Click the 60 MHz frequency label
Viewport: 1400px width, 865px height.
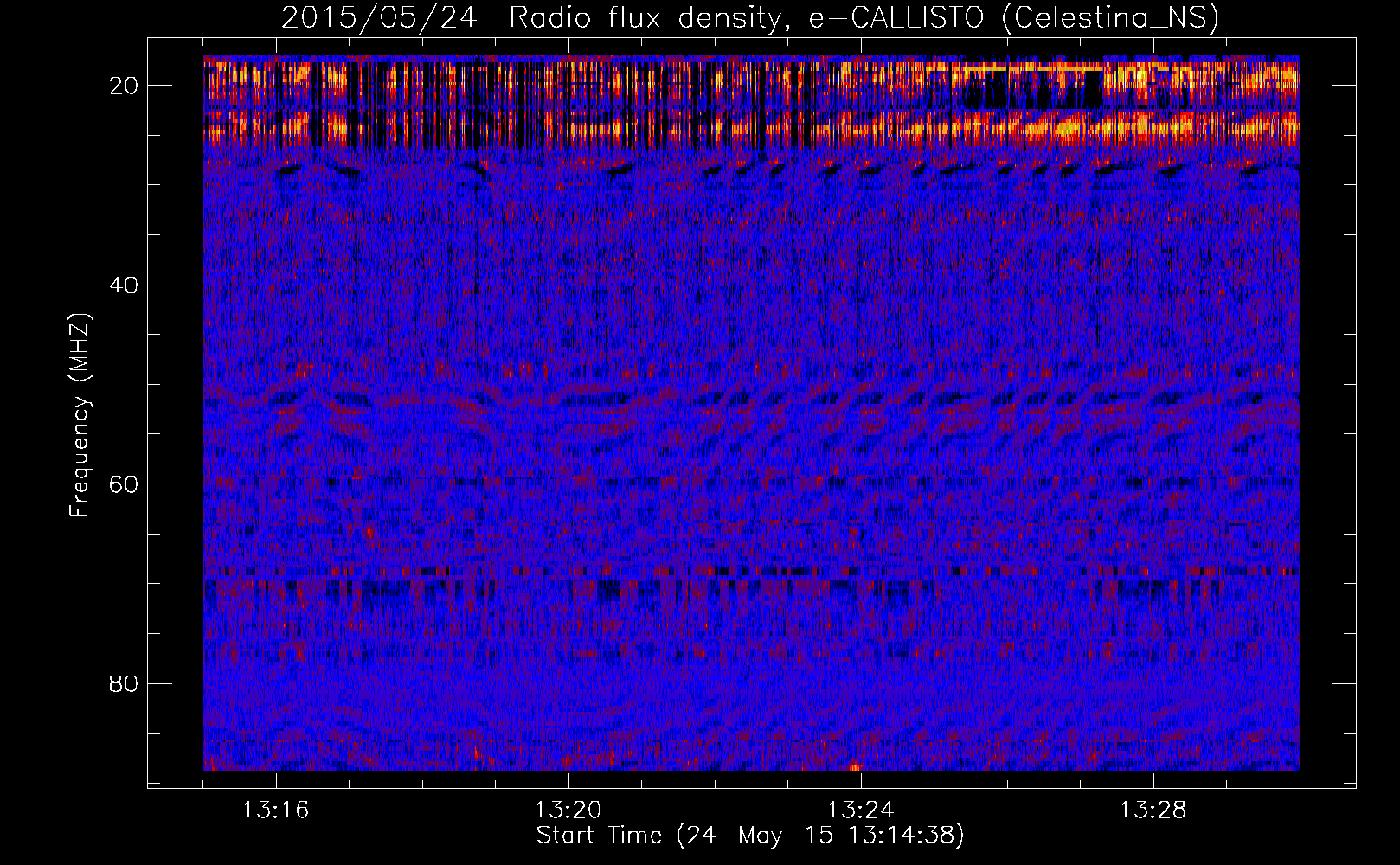click(x=125, y=484)
